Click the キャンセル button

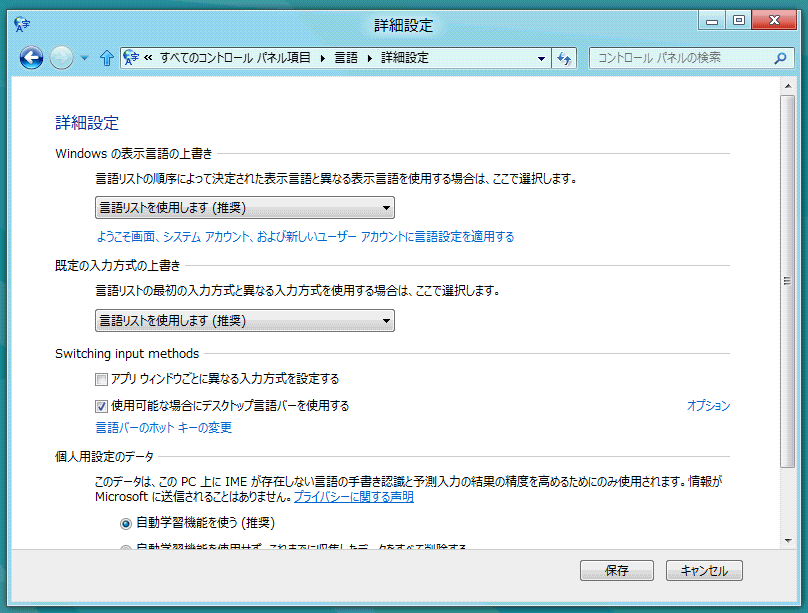[x=704, y=571]
